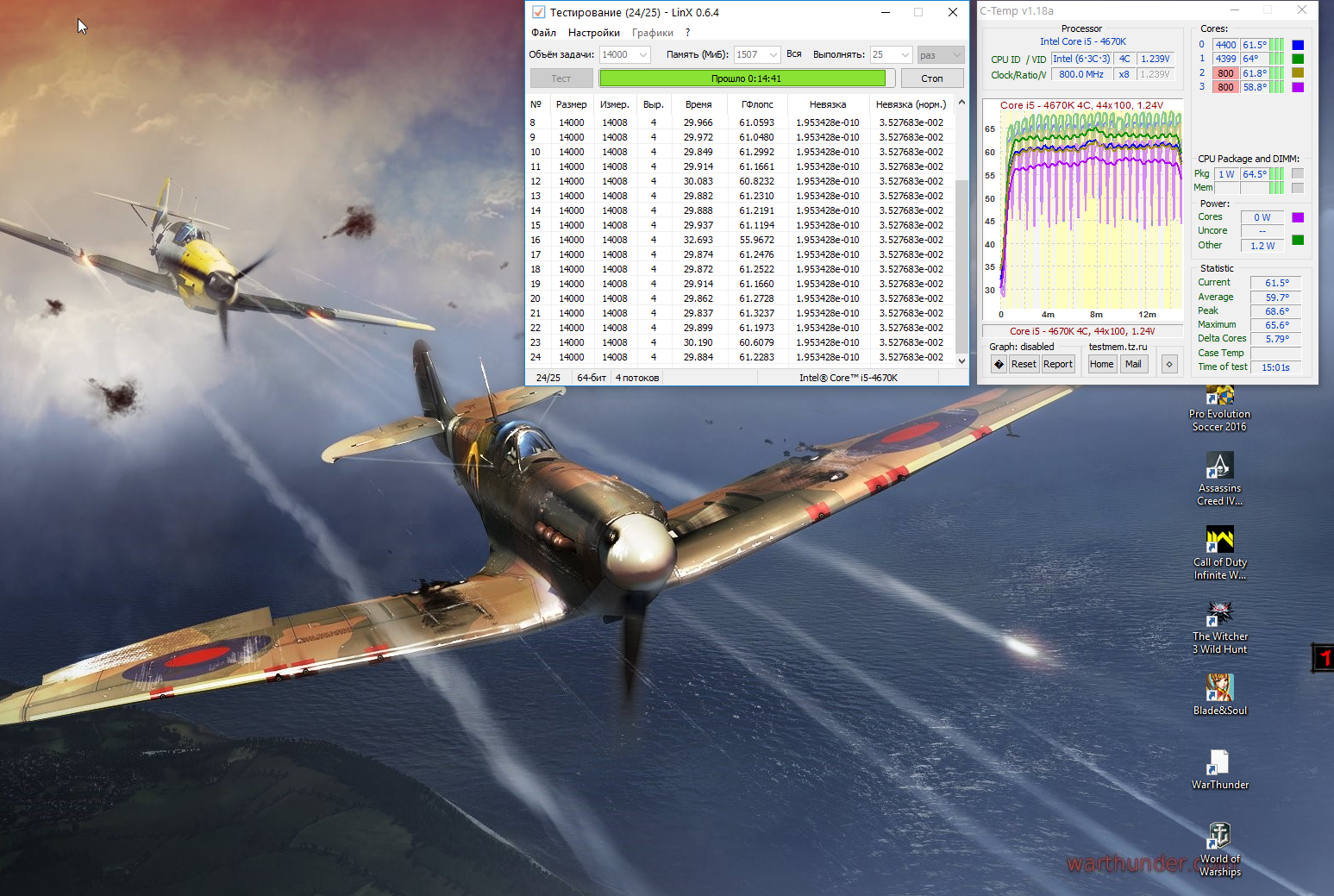Click the blue Intel Core i5 - 4670K processor name

tap(1082, 41)
